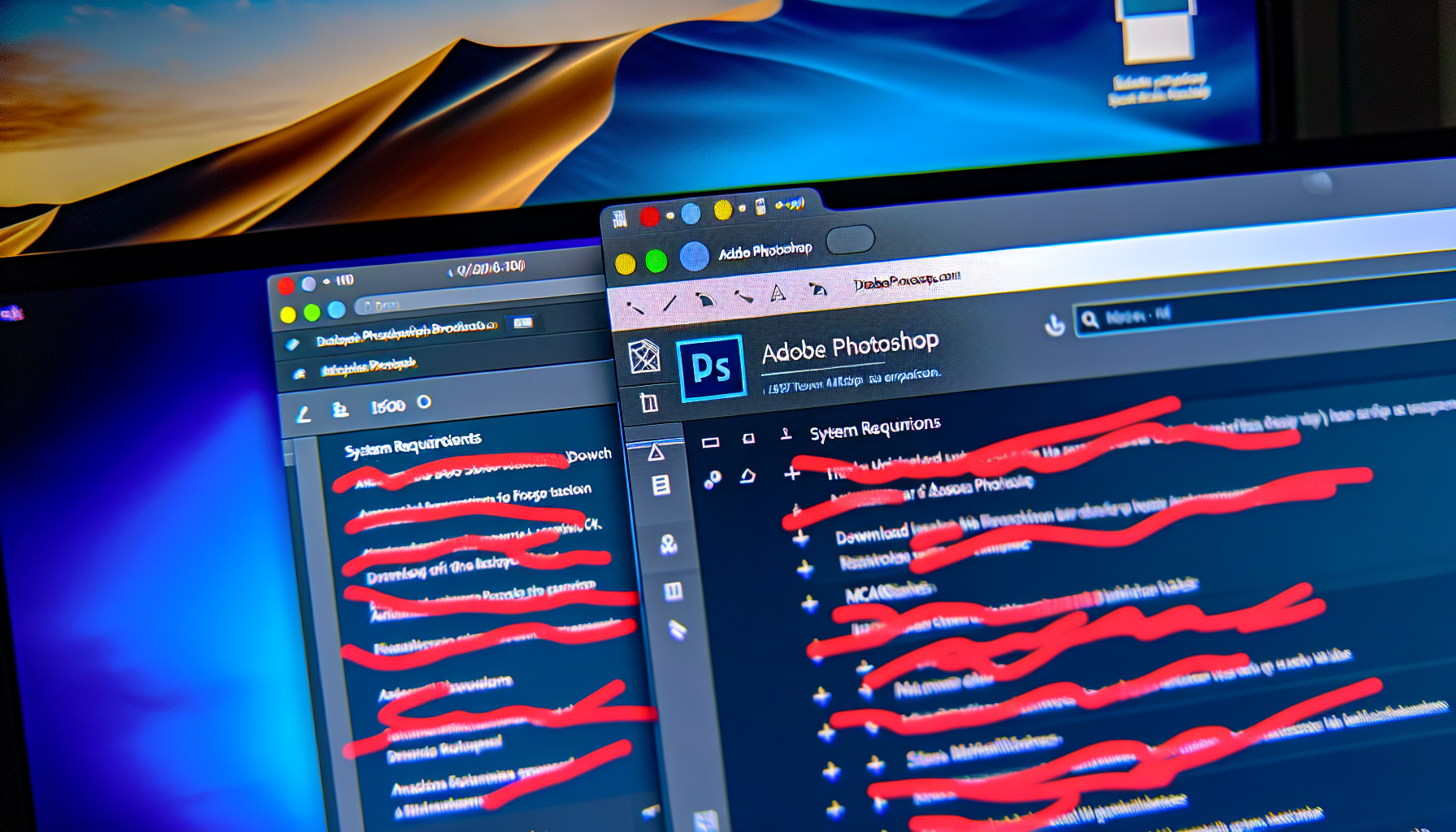Select the letter A text tool

click(x=778, y=292)
